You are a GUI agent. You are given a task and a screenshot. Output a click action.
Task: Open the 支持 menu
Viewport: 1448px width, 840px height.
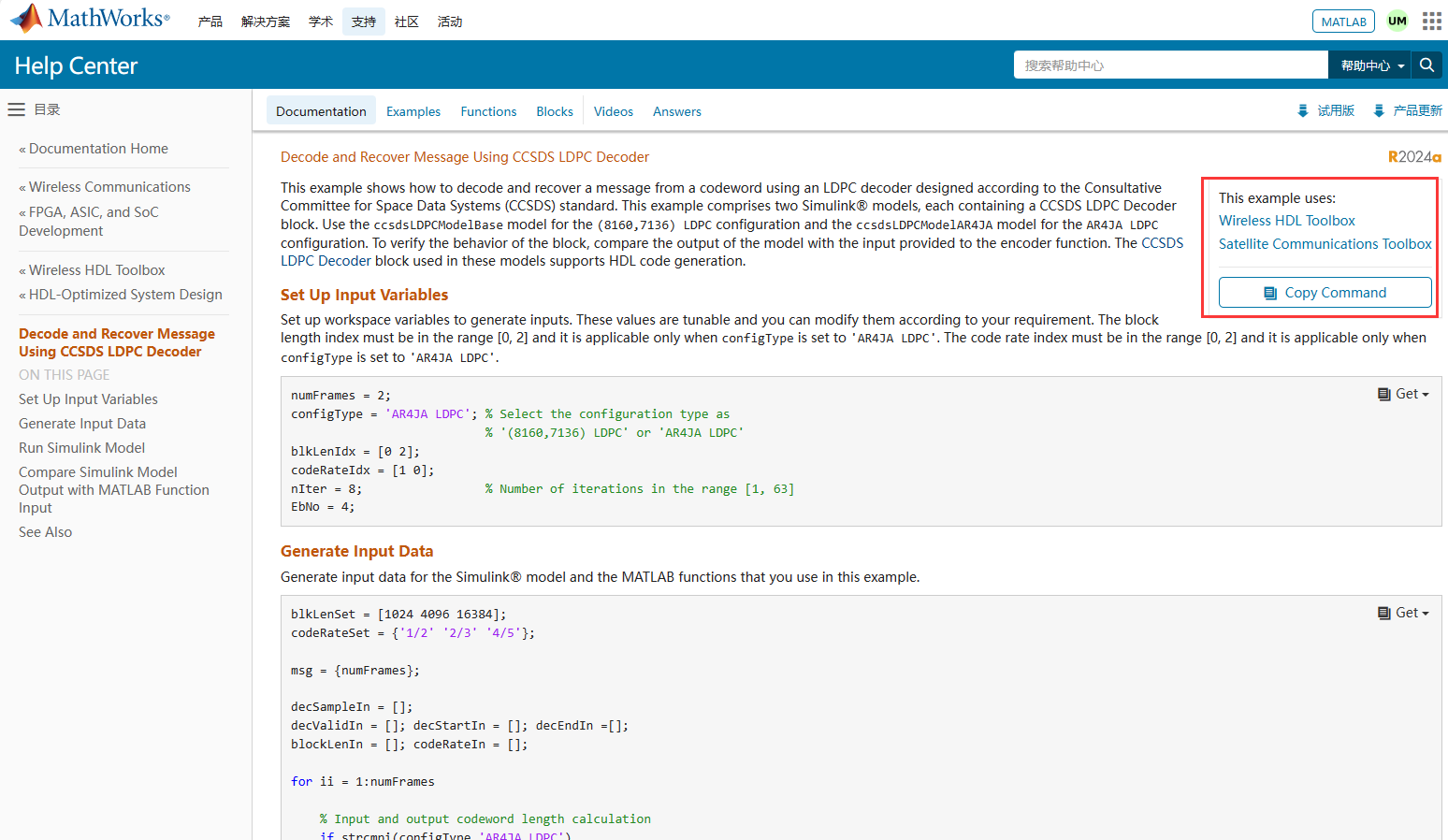tap(364, 22)
